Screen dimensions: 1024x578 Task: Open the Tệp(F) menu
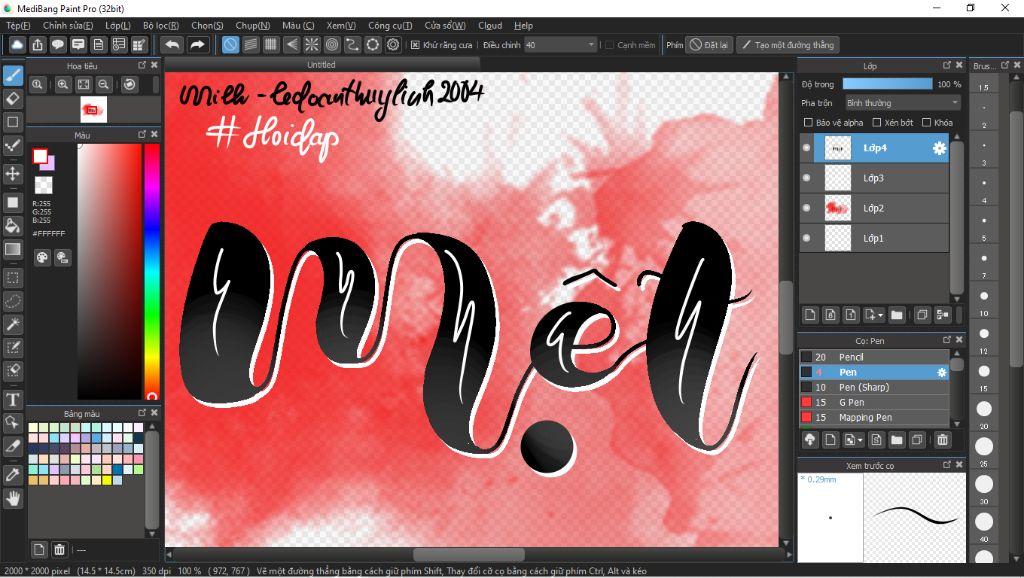[x=18, y=25]
